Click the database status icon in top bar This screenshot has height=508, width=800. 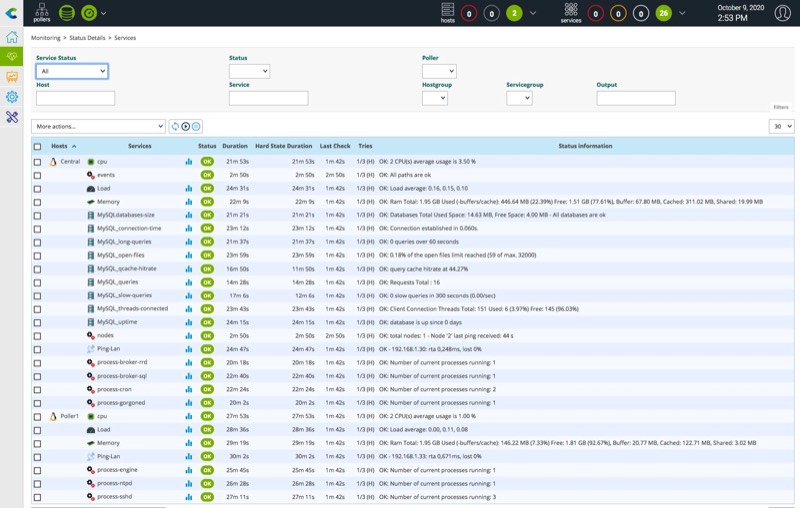(67, 13)
